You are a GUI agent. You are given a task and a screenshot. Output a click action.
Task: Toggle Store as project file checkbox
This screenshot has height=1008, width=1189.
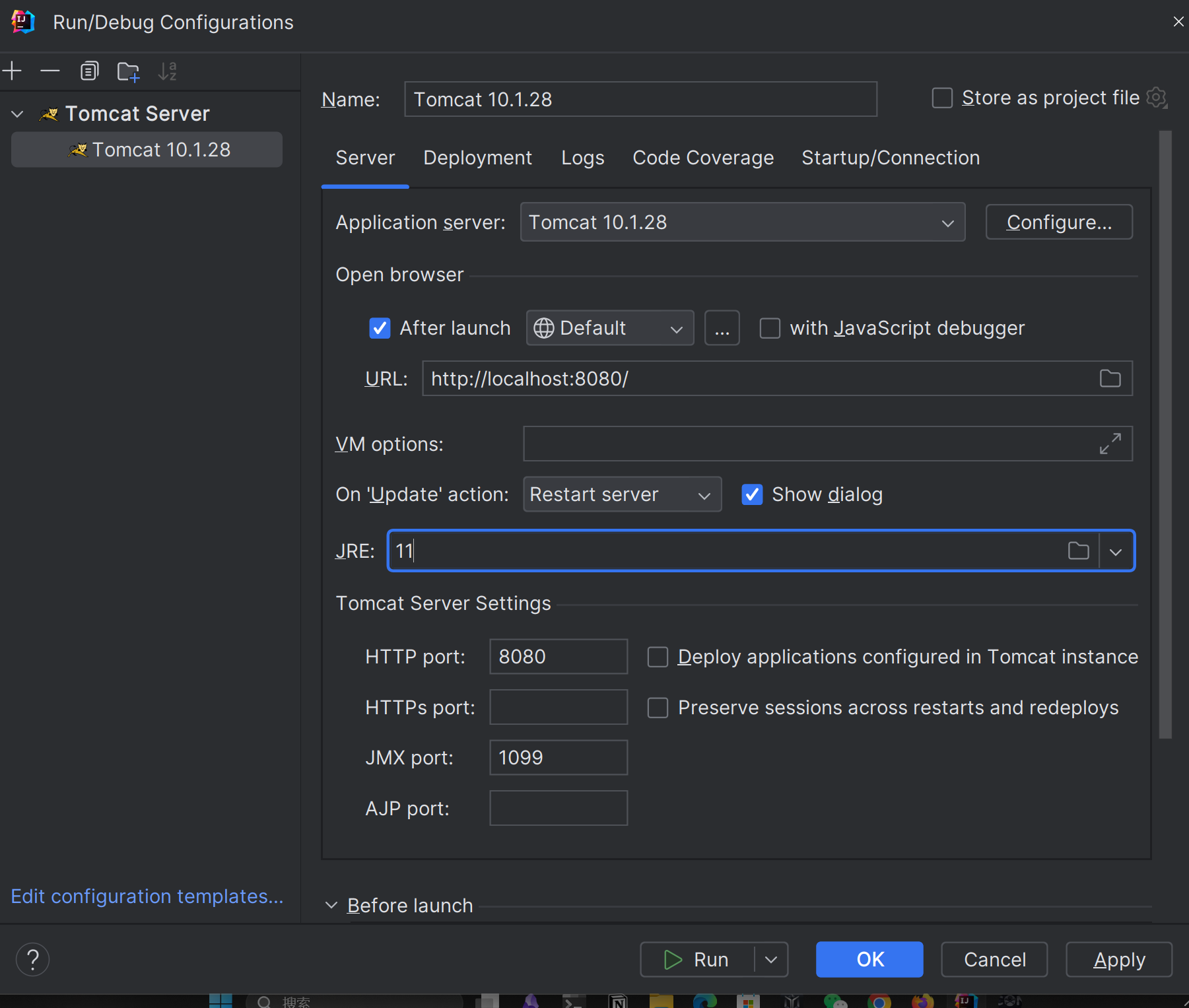tap(942, 98)
